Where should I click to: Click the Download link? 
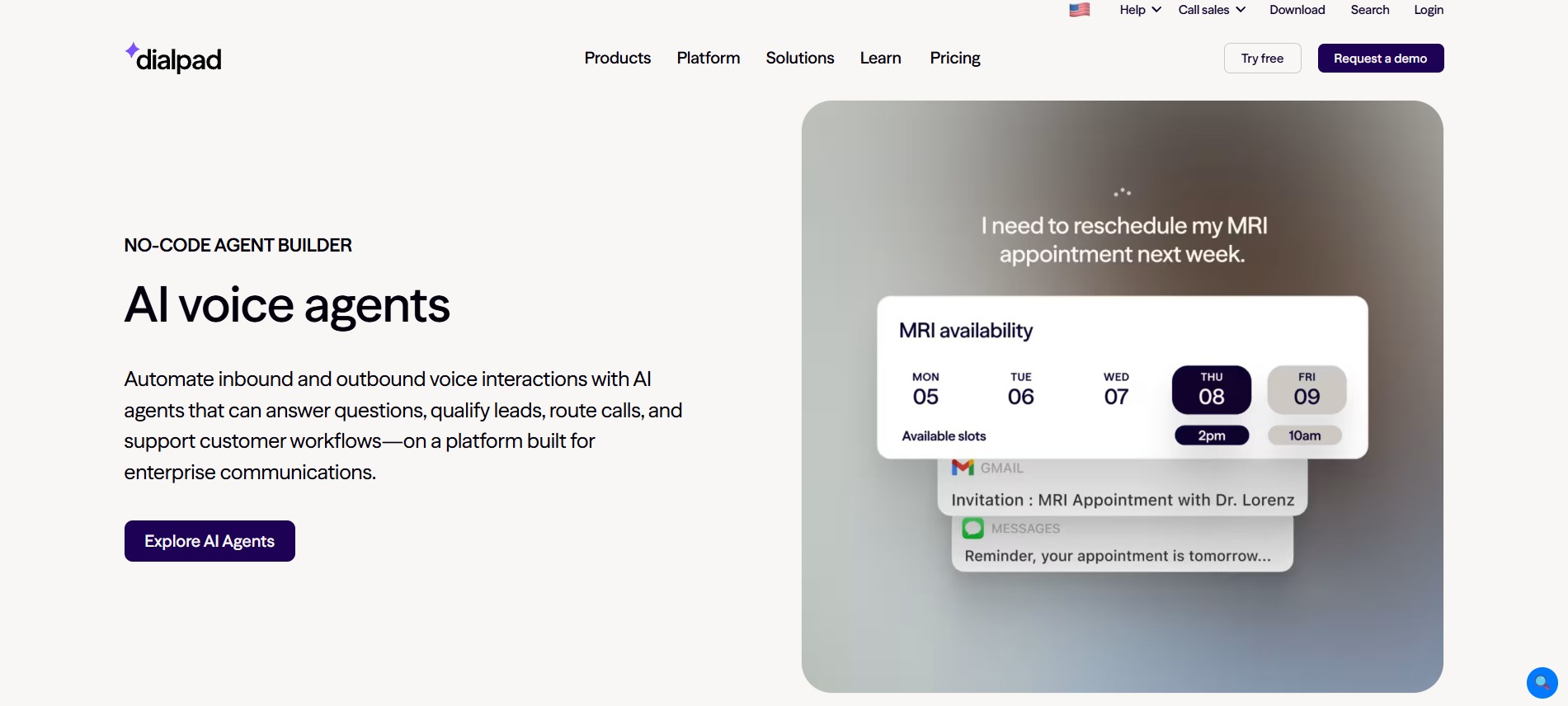[1297, 10]
